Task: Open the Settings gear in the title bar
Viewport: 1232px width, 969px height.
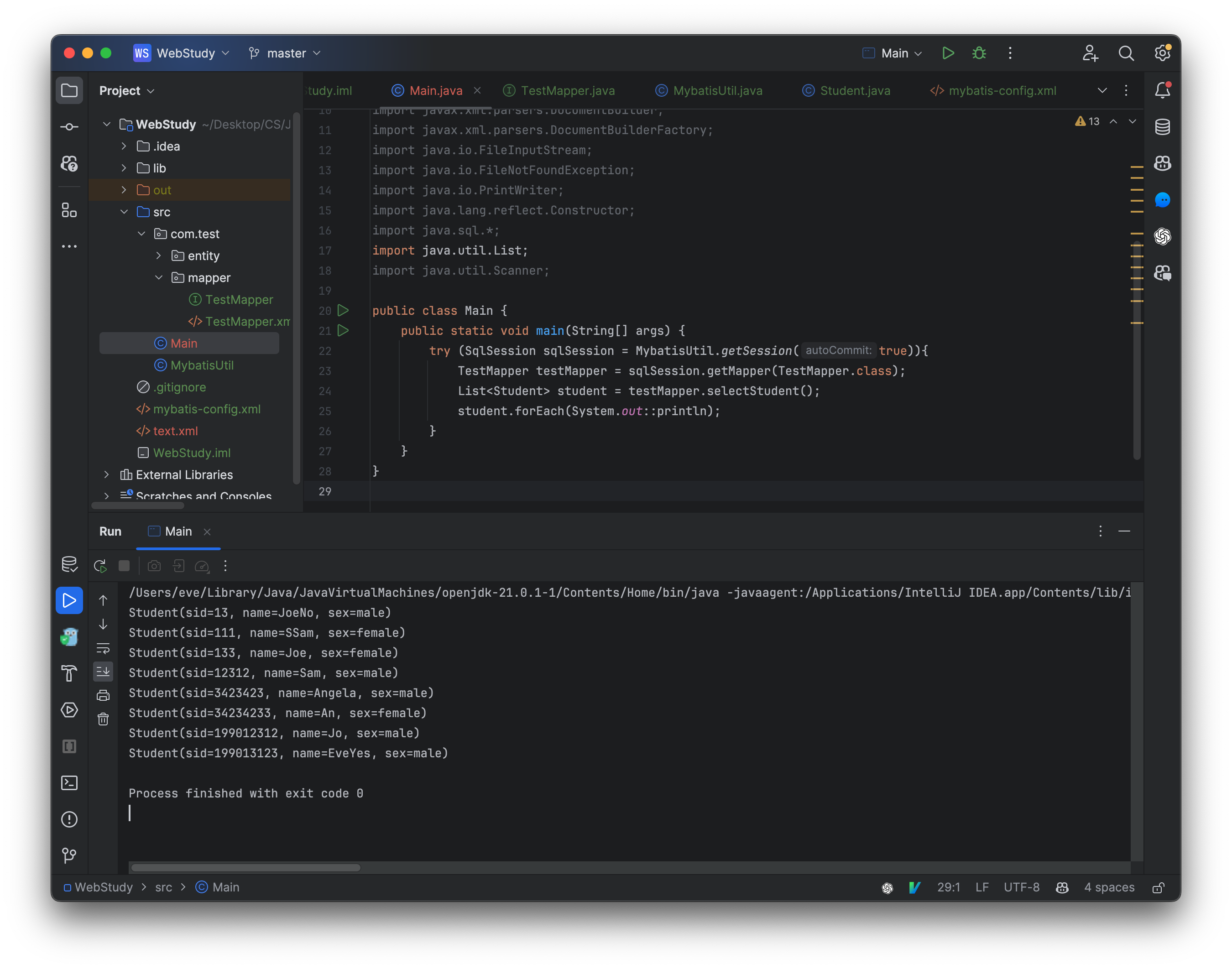Action: pos(1162,53)
